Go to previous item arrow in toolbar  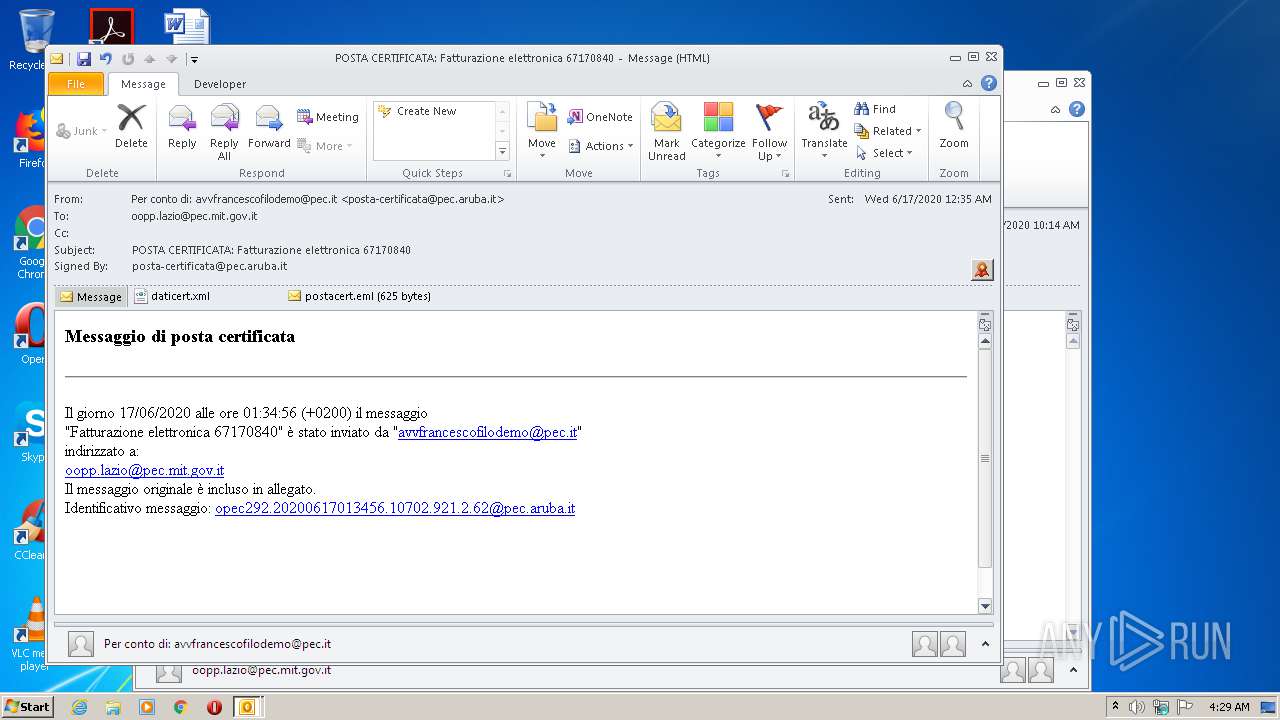coord(149,59)
